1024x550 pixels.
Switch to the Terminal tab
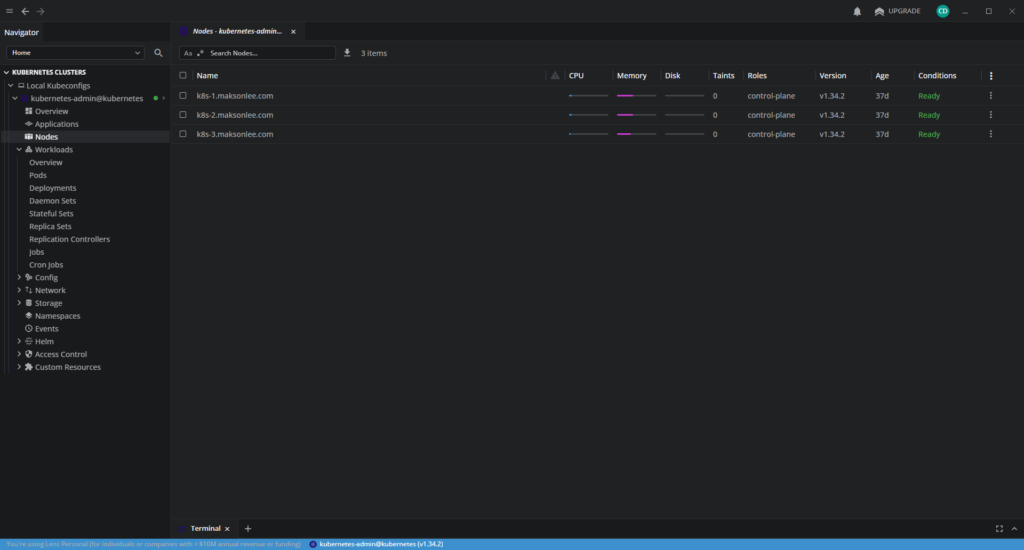[x=204, y=528]
